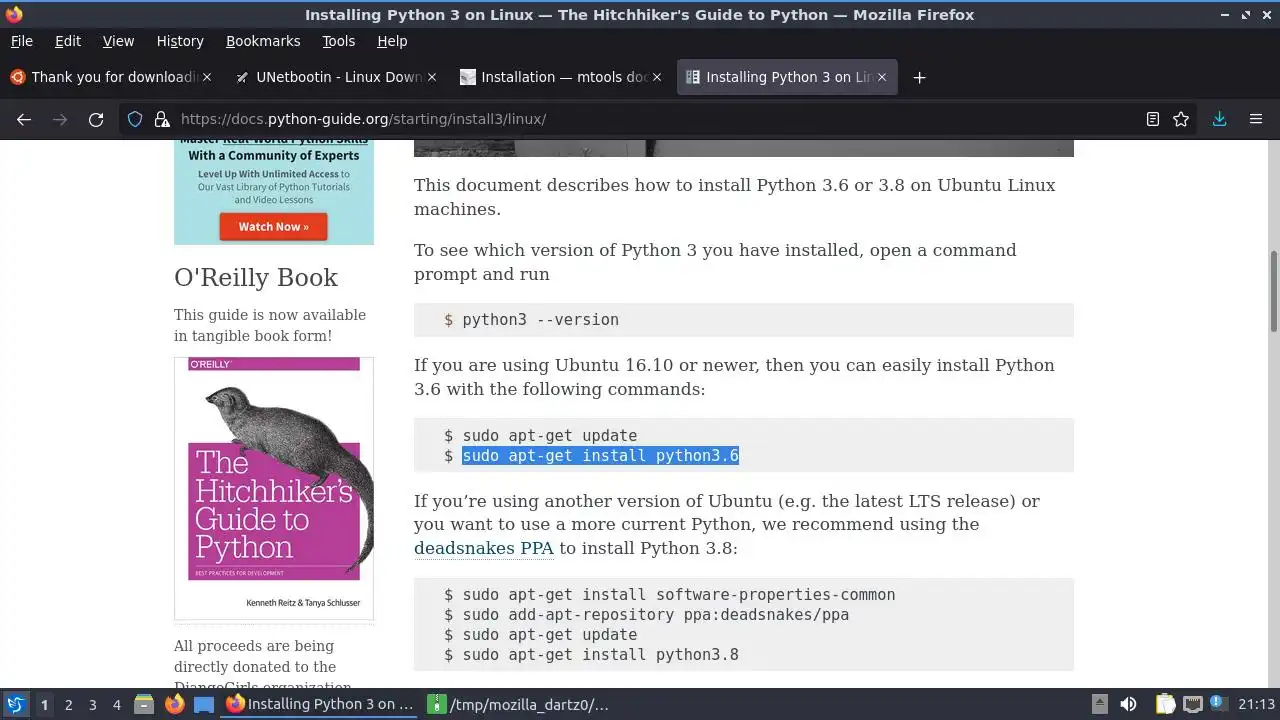Select the Installing Python 3 on Linux tab
The width and height of the screenshot is (1280, 720).
coord(786,77)
